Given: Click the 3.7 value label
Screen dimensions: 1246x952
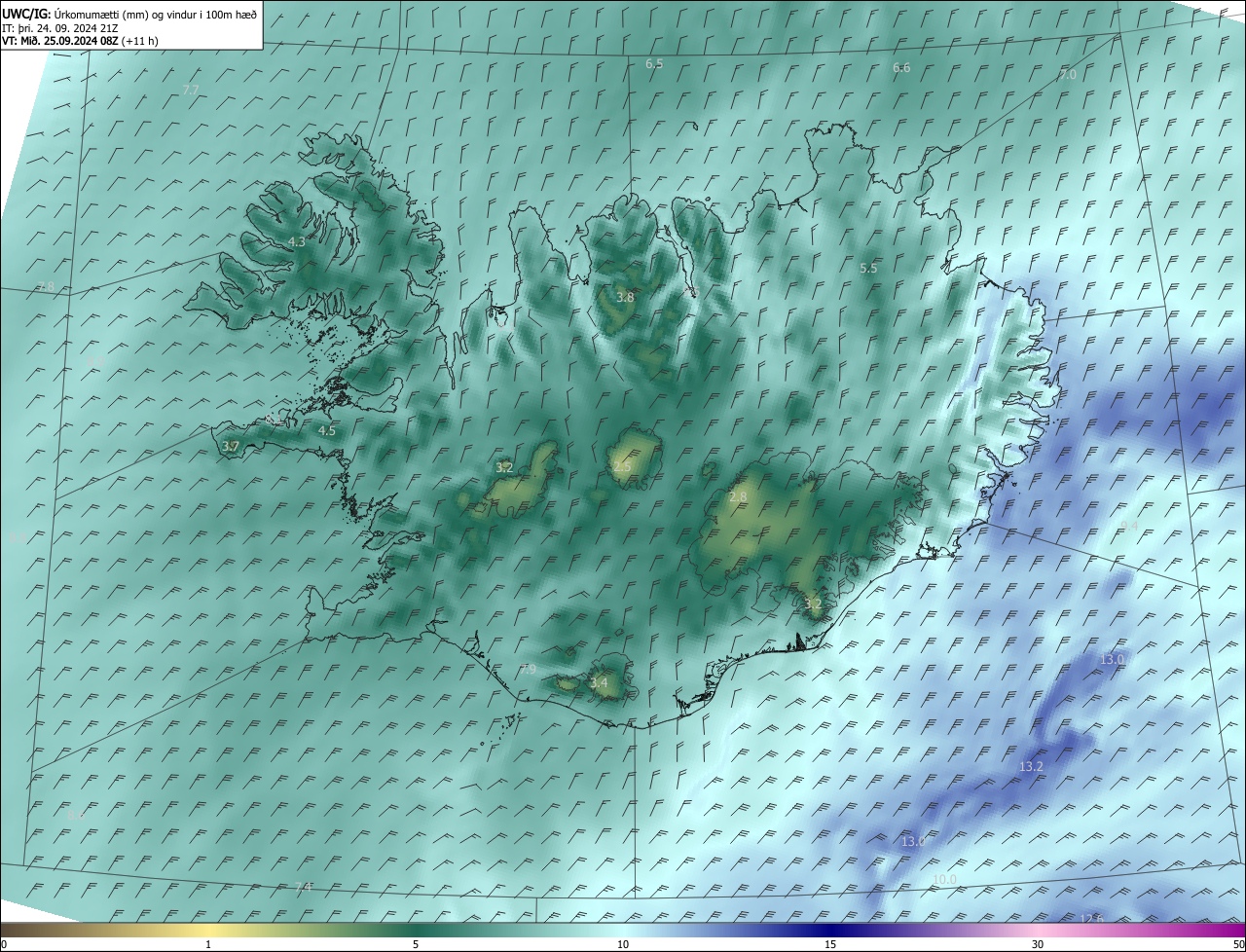Looking at the screenshot, I should pos(231,446).
